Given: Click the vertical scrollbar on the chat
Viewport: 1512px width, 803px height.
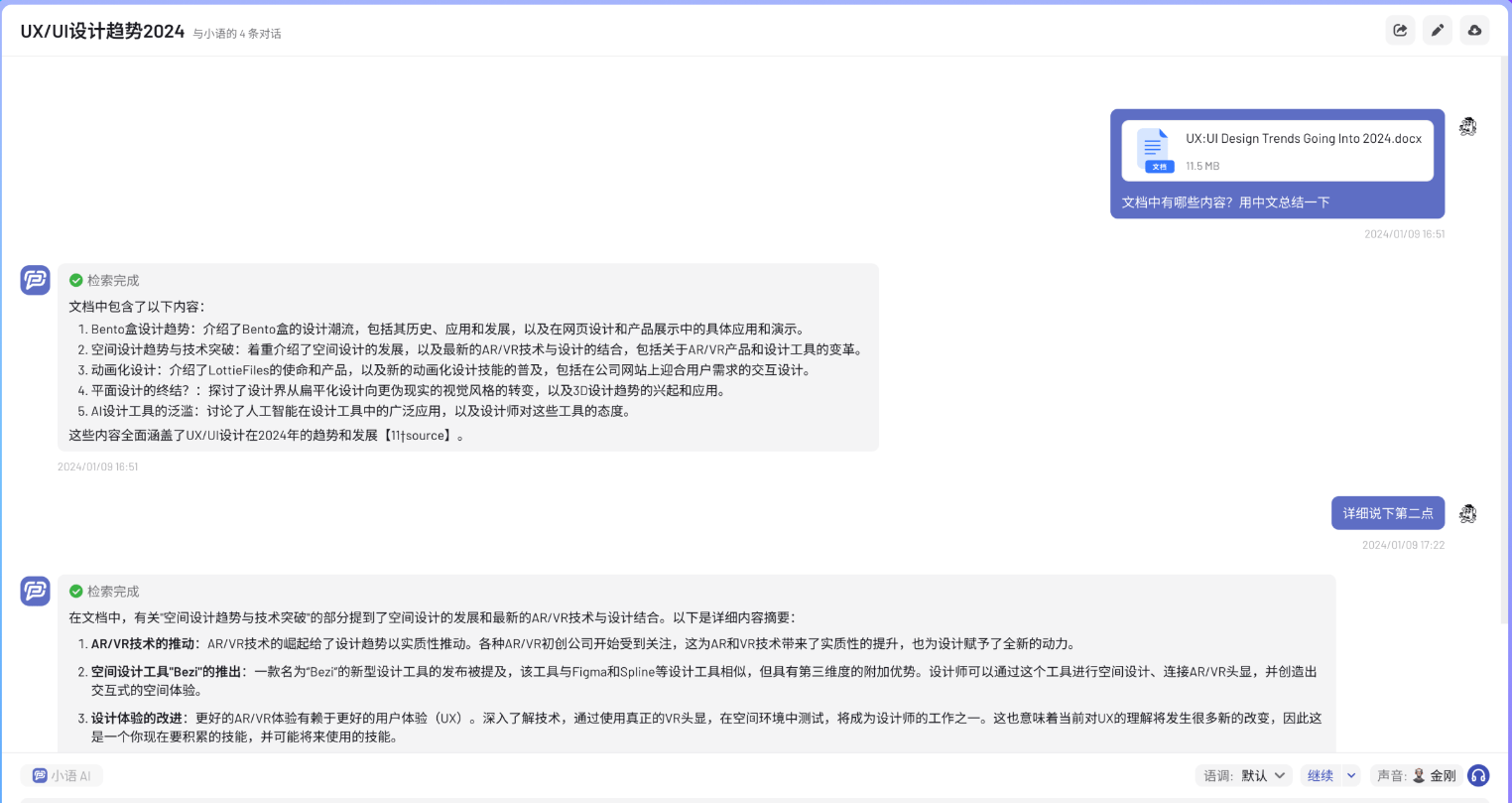Looking at the screenshot, I should [x=1505, y=328].
